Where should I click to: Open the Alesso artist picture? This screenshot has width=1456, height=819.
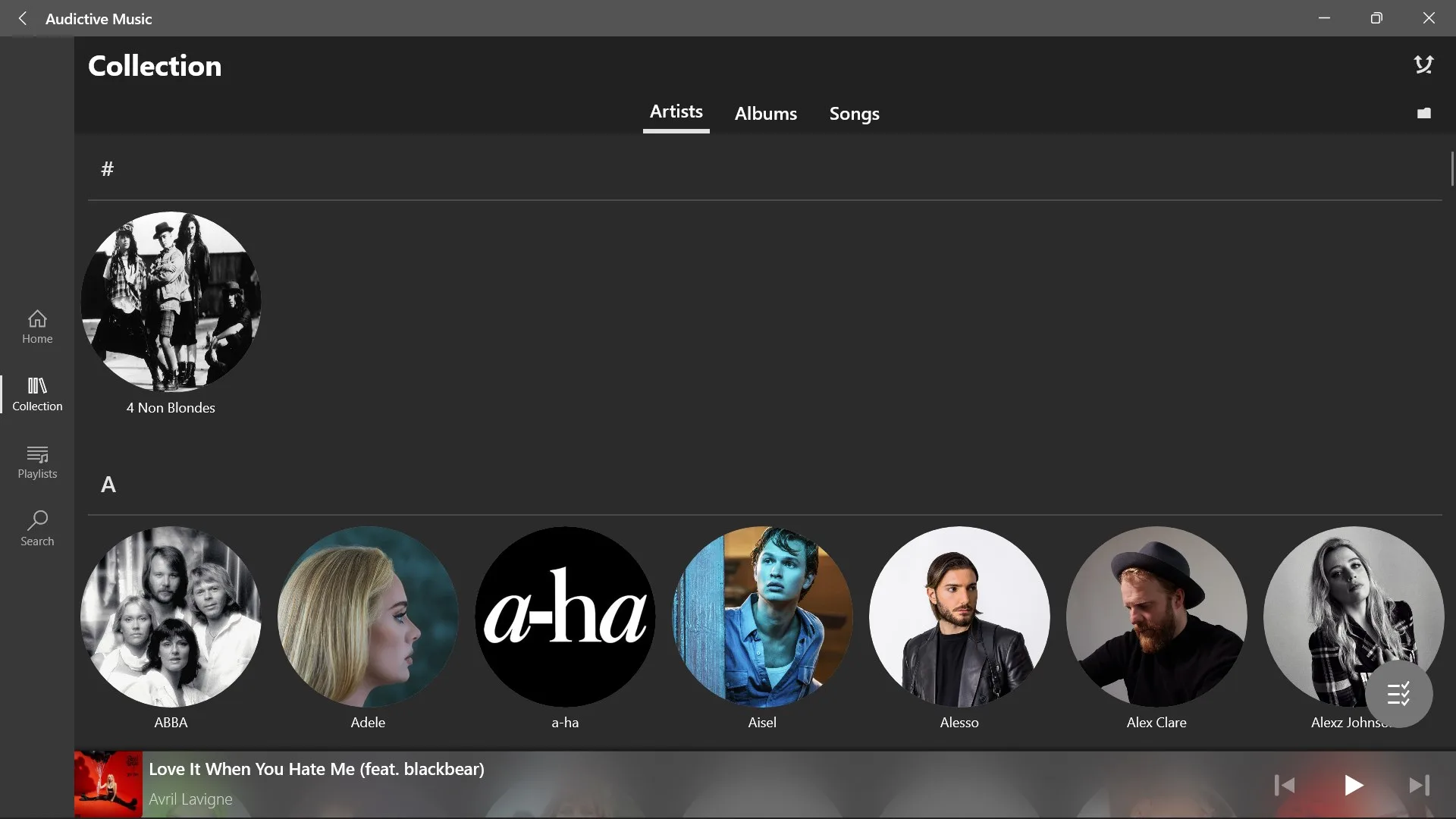[959, 617]
